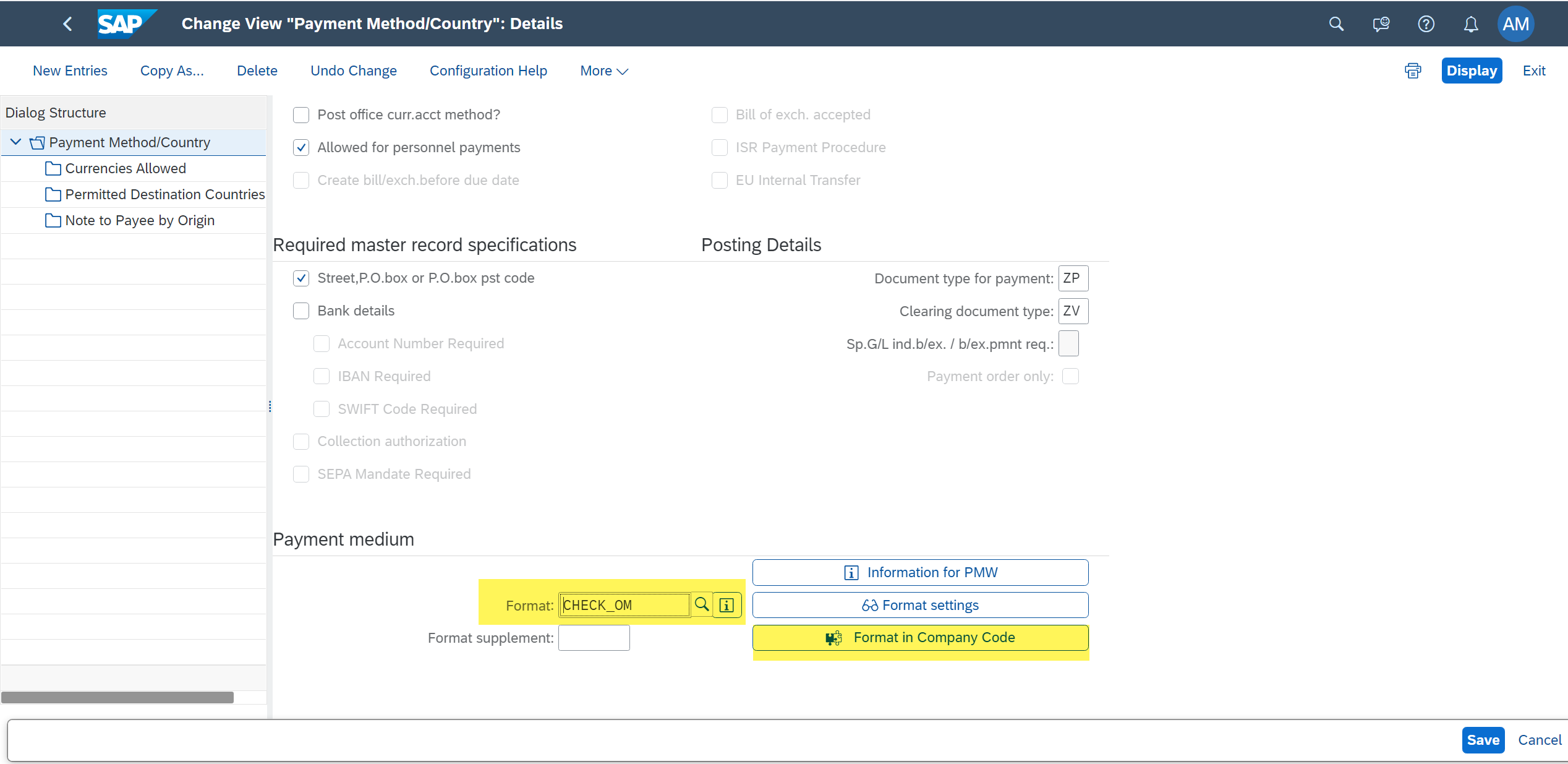The image size is (1568, 764).
Task: Click Copy As... in toolbar
Action: click(x=172, y=71)
